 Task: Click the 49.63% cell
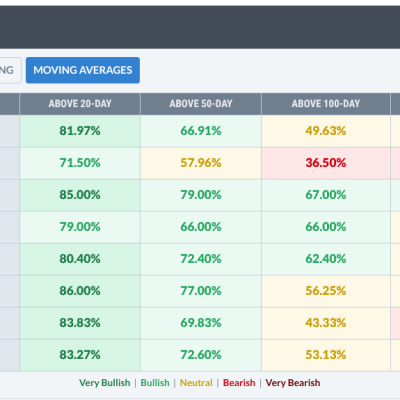[326, 131]
